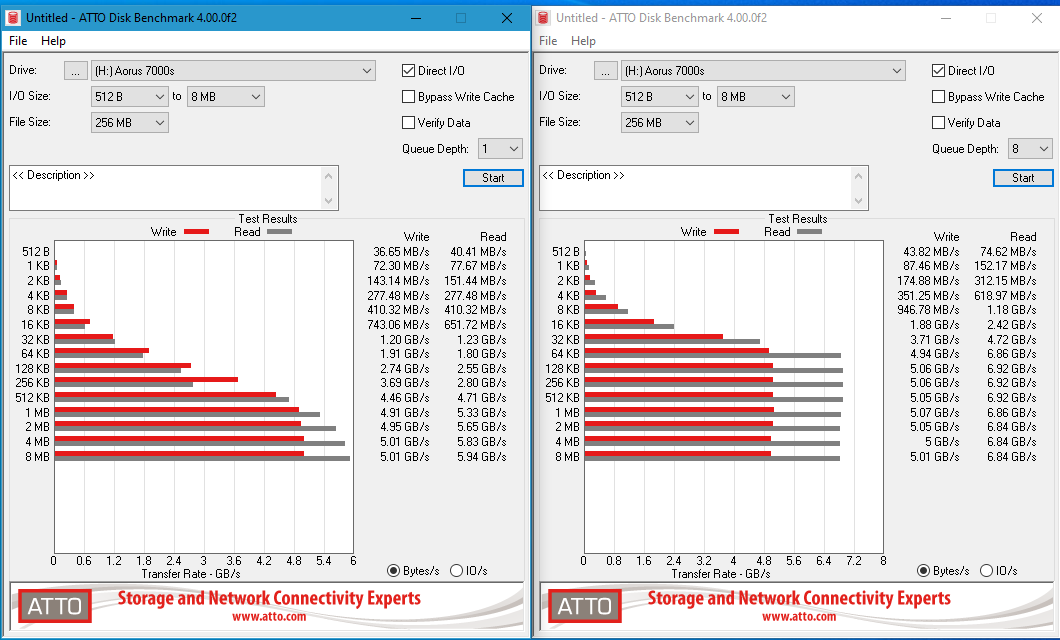Screen dimensions: 1060x640
Task: Click the 36.65 MB/s write value in left window
Action: click(401, 251)
